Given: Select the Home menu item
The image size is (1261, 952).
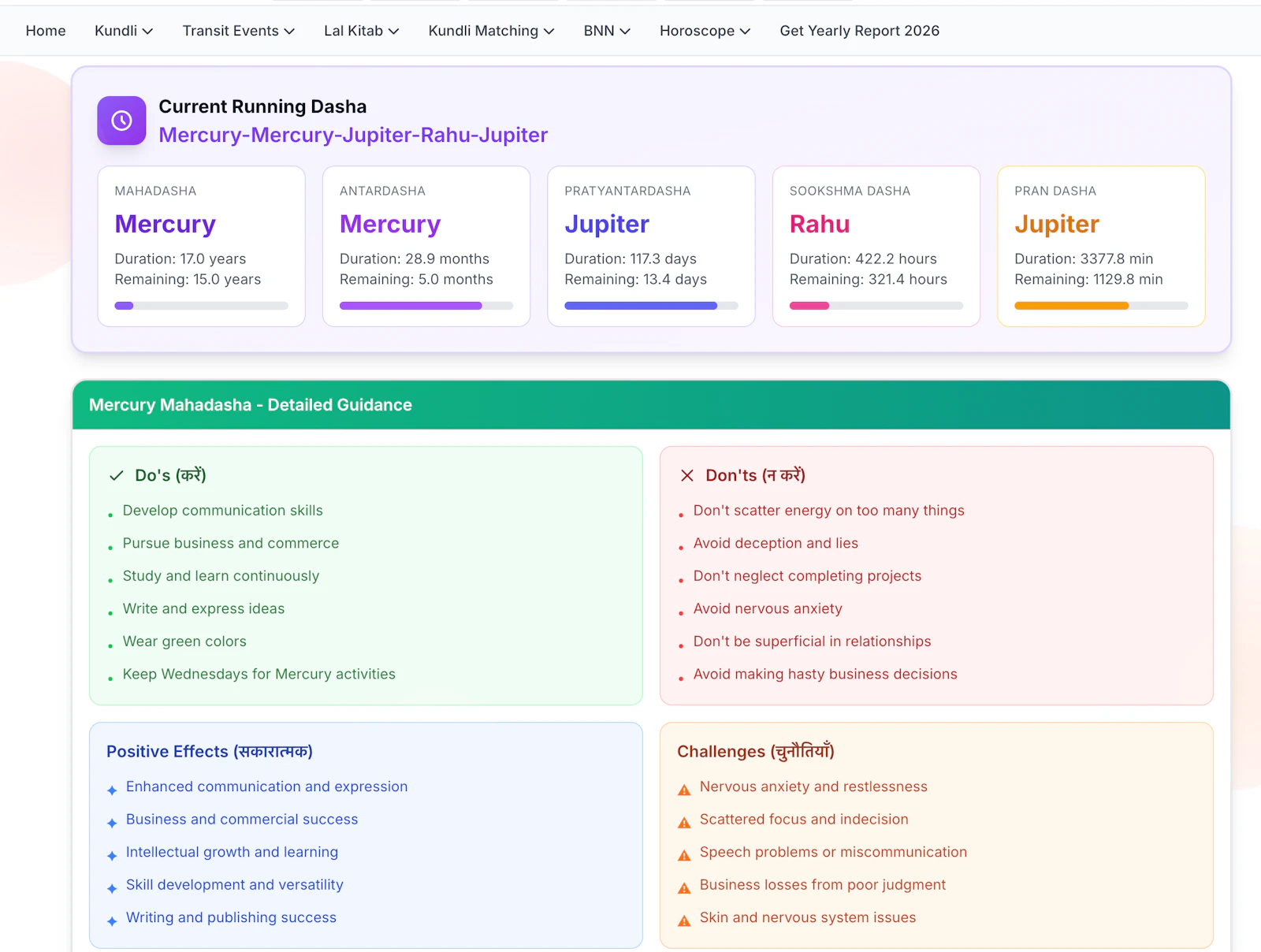Looking at the screenshot, I should click(45, 31).
